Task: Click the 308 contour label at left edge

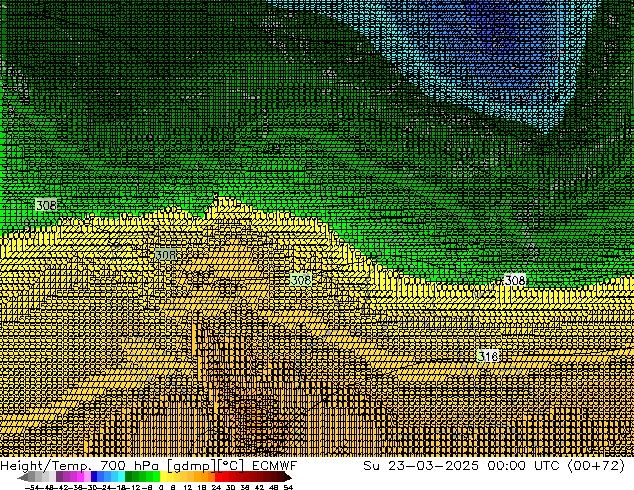Action: pyautogui.click(x=46, y=205)
